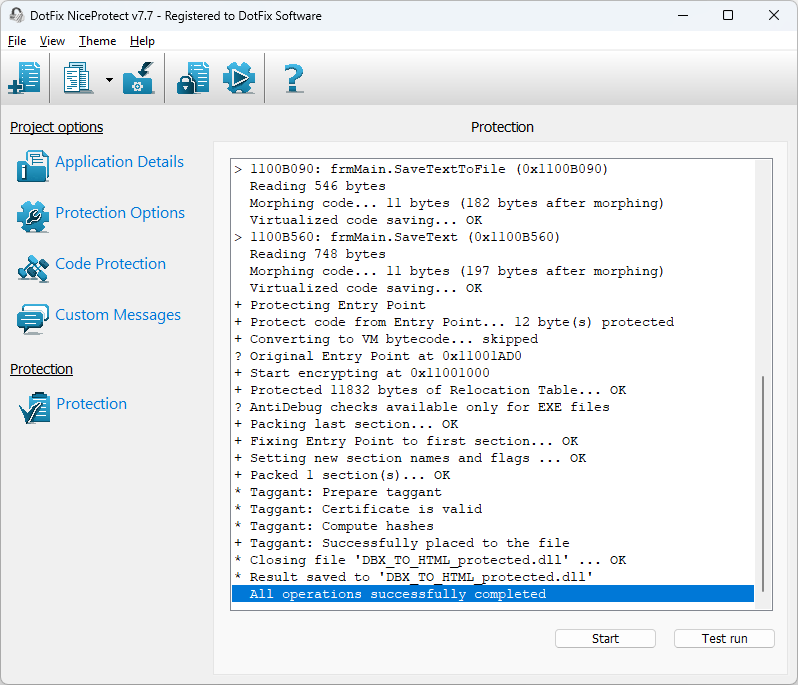Image resolution: width=798 pixels, height=685 pixels.
Task: Select 'Protecting Entry Point' log line
Action: tap(493, 305)
